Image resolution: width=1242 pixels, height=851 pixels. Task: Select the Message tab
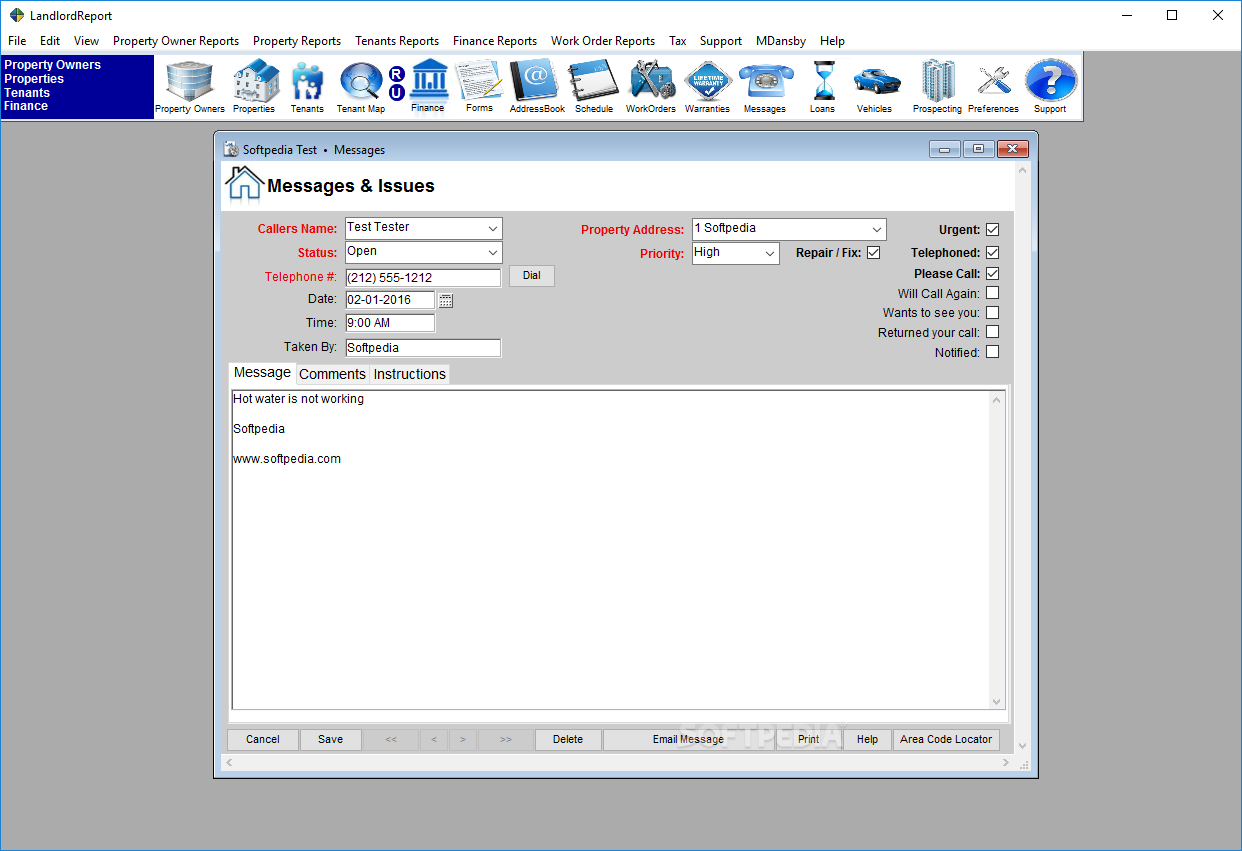tap(262, 372)
